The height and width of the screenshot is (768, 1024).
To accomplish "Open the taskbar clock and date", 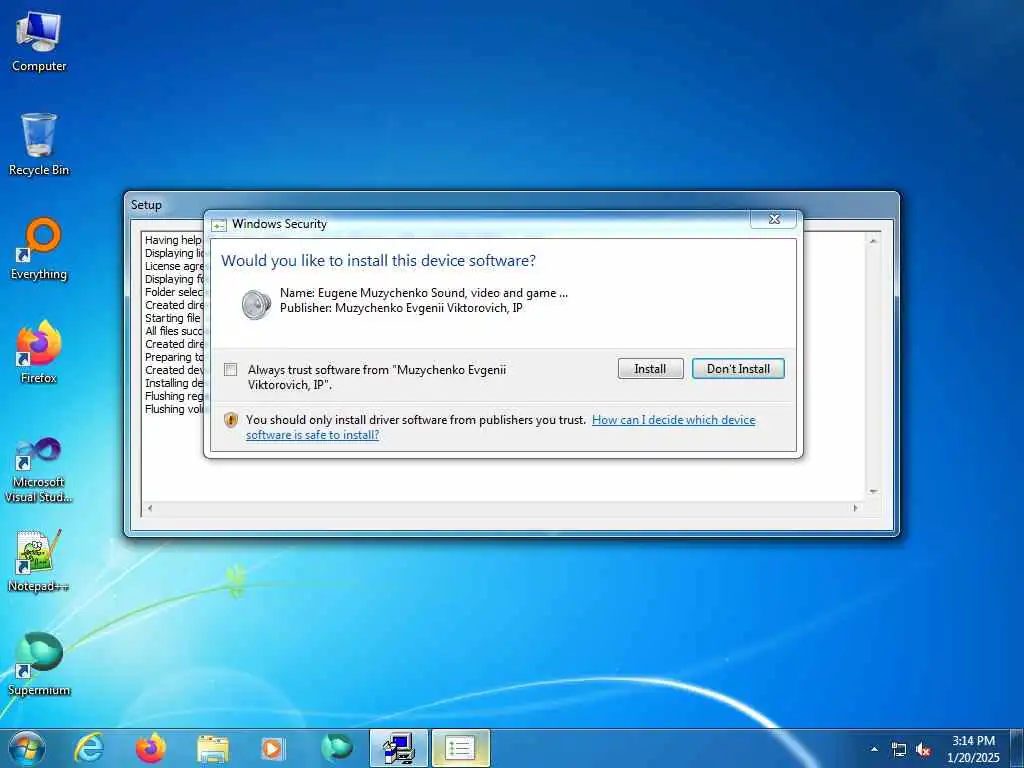I will (x=973, y=749).
